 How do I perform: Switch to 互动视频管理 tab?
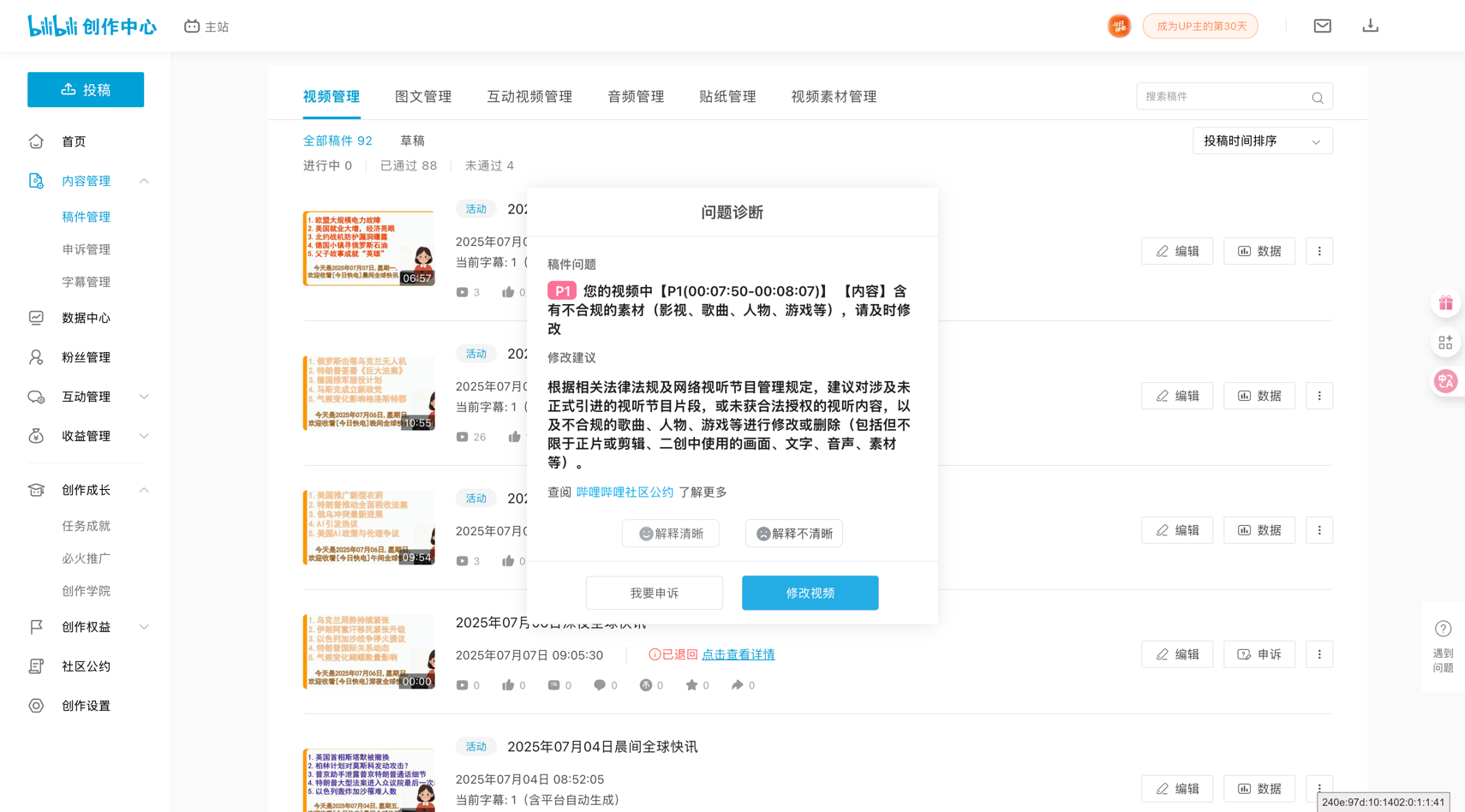(529, 97)
